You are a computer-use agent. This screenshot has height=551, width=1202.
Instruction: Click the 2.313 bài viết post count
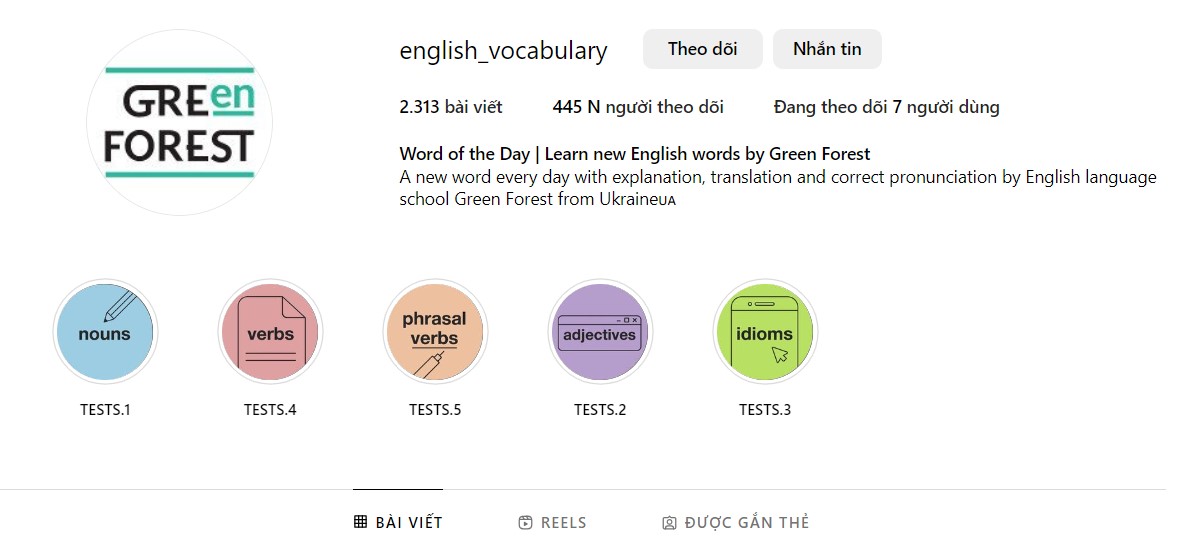click(451, 107)
